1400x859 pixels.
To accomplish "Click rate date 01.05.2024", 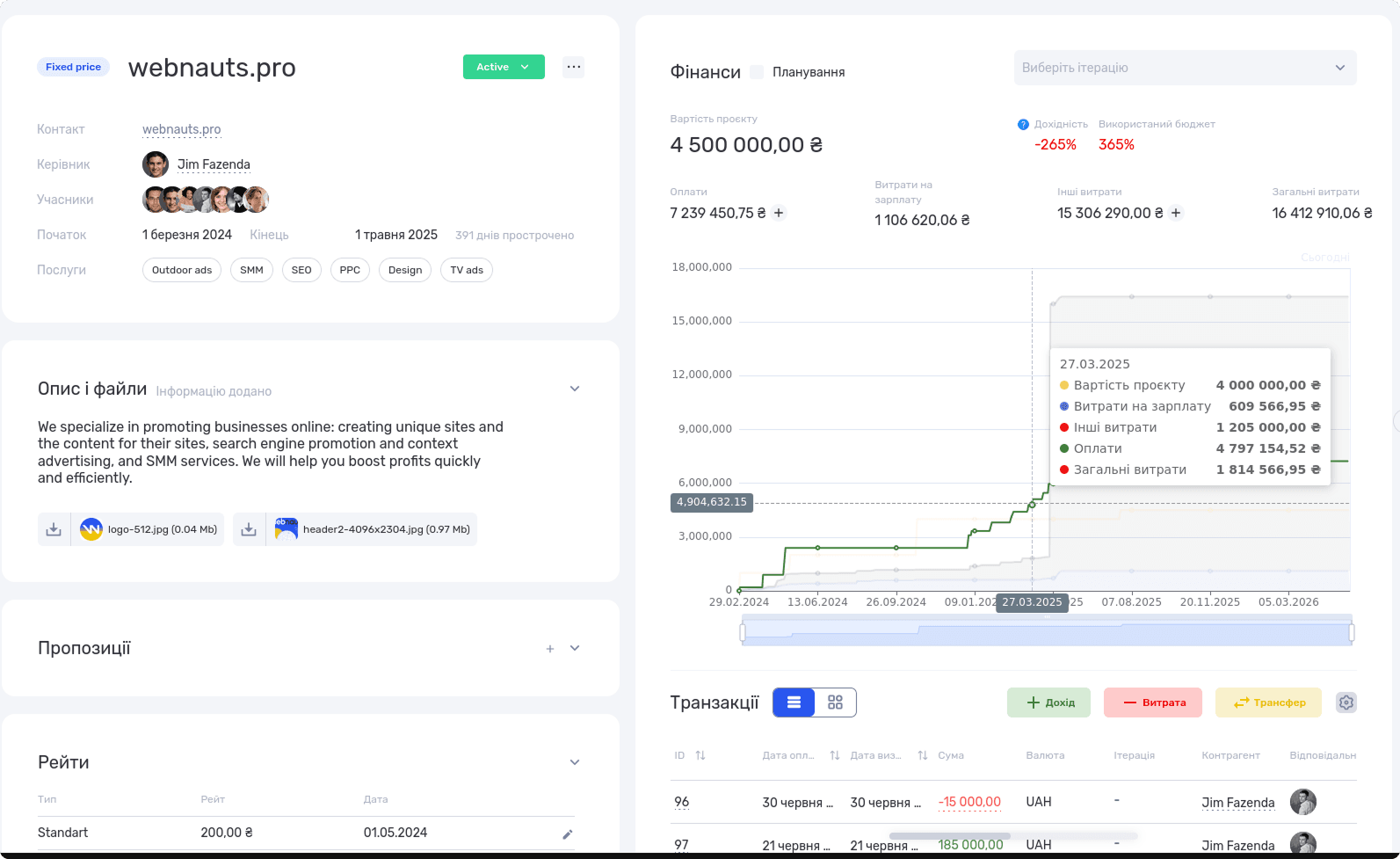I will pyautogui.click(x=395, y=833).
